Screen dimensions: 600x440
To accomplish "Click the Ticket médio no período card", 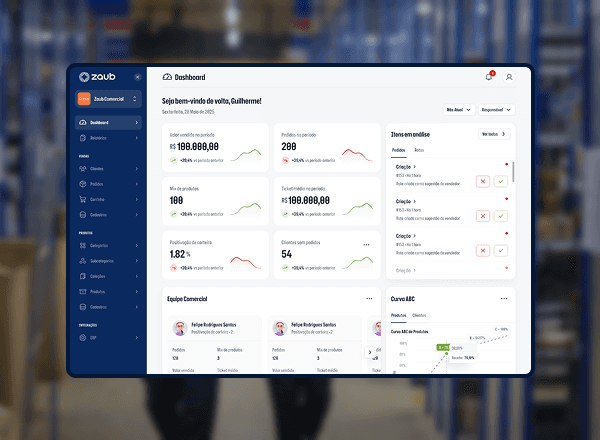I will pyautogui.click(x=327, y=201).
